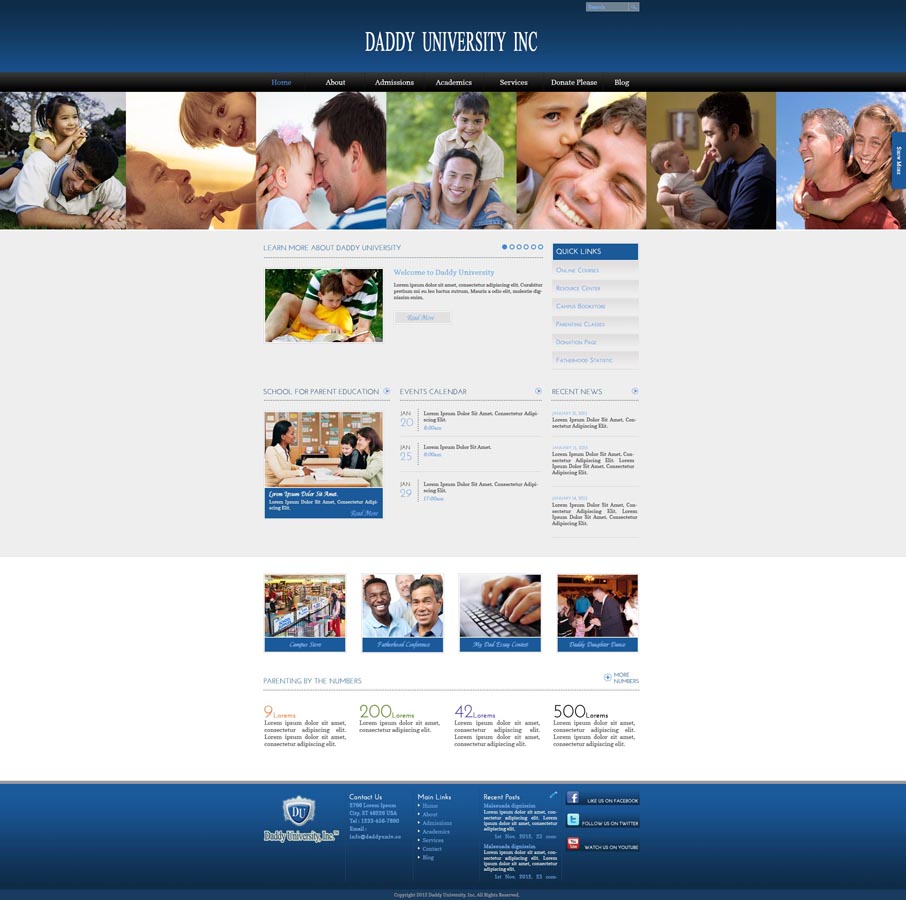The width and height of the screenshot is (906, 900).
Task: Click the Follow Us On Twitter icon
Action: point(572,818)
